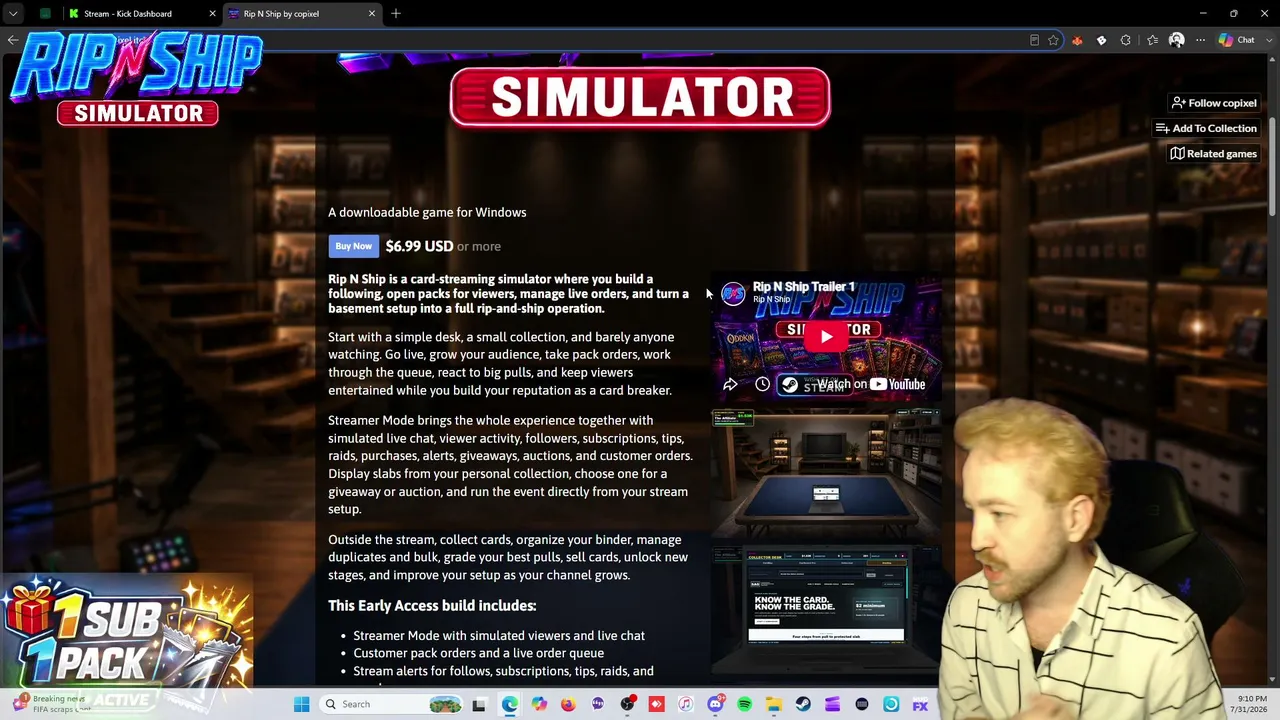Open the MetaMask fox extension

(x=1077, y=40)
